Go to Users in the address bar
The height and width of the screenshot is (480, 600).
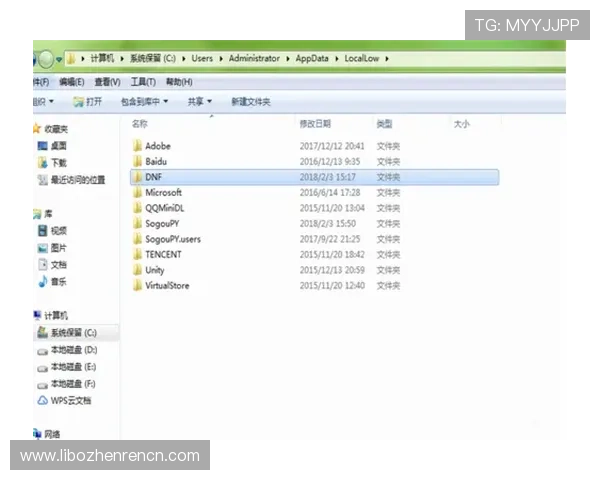[202, 59]
